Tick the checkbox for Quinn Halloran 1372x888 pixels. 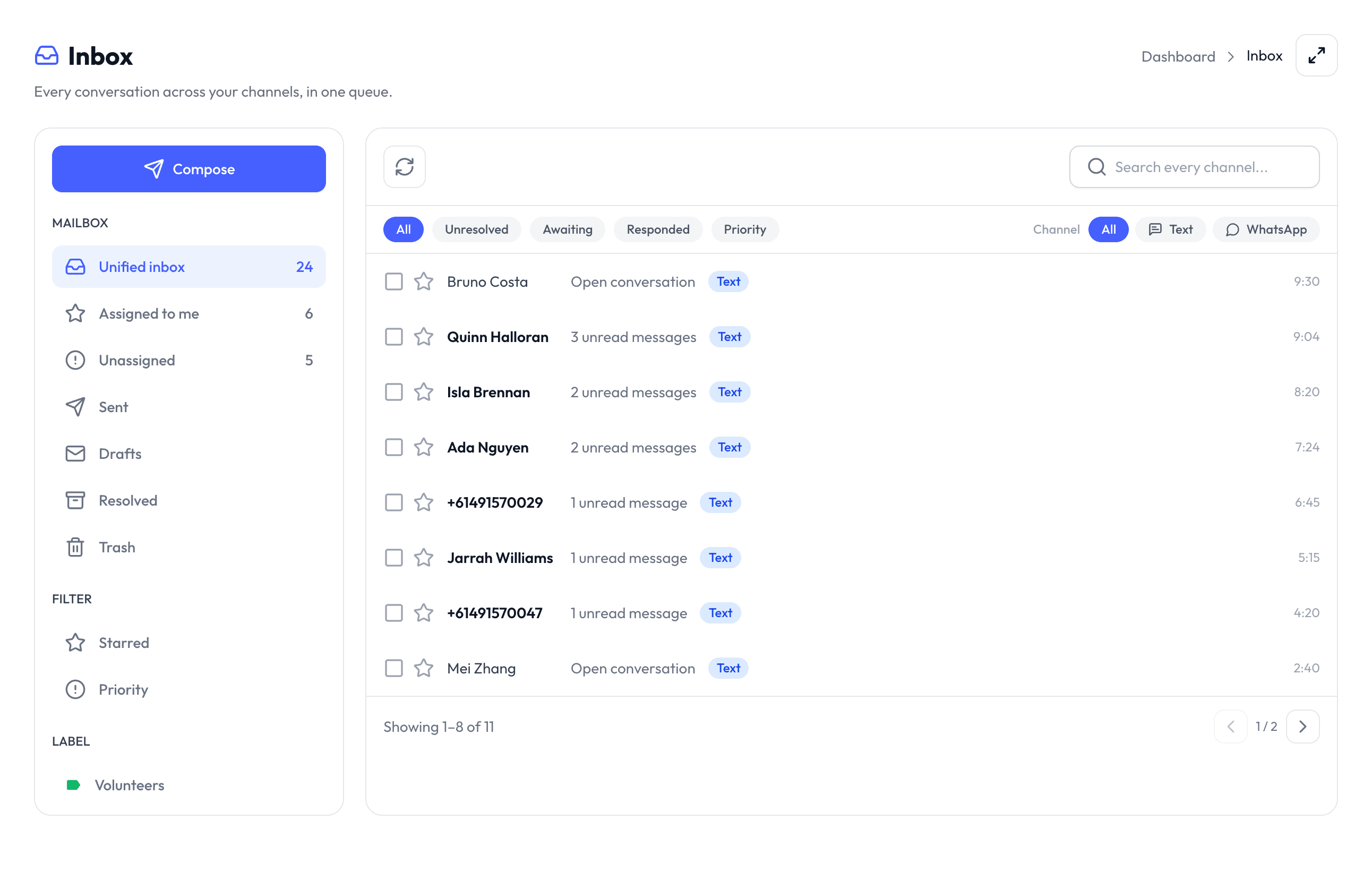coord(394,337)
